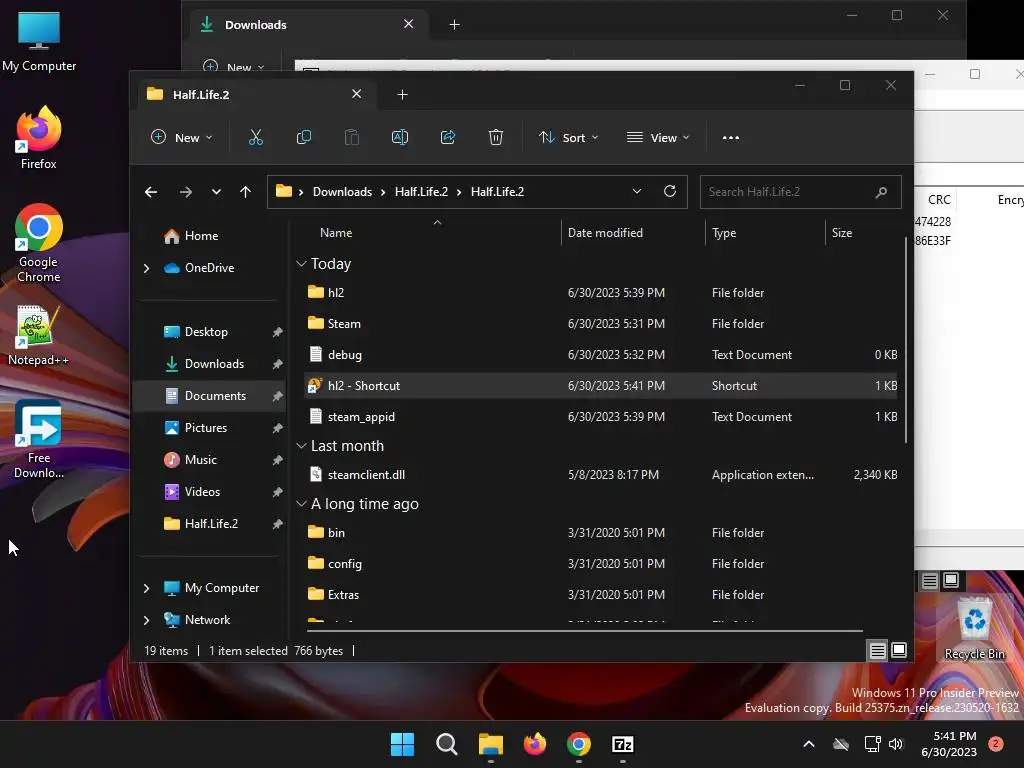Expand OneDrive in navigation pane
Image resolution: width=1024 pixels, height=768 pixels.
click(x=146, y=268)
